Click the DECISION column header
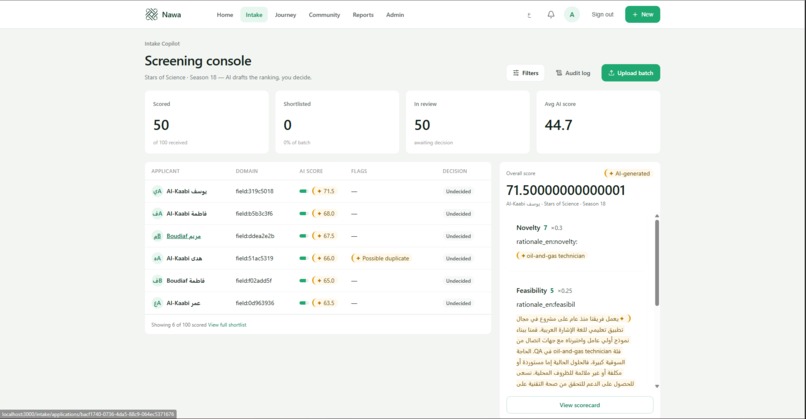Screen dimensions: 806x419 click(455, 171)
